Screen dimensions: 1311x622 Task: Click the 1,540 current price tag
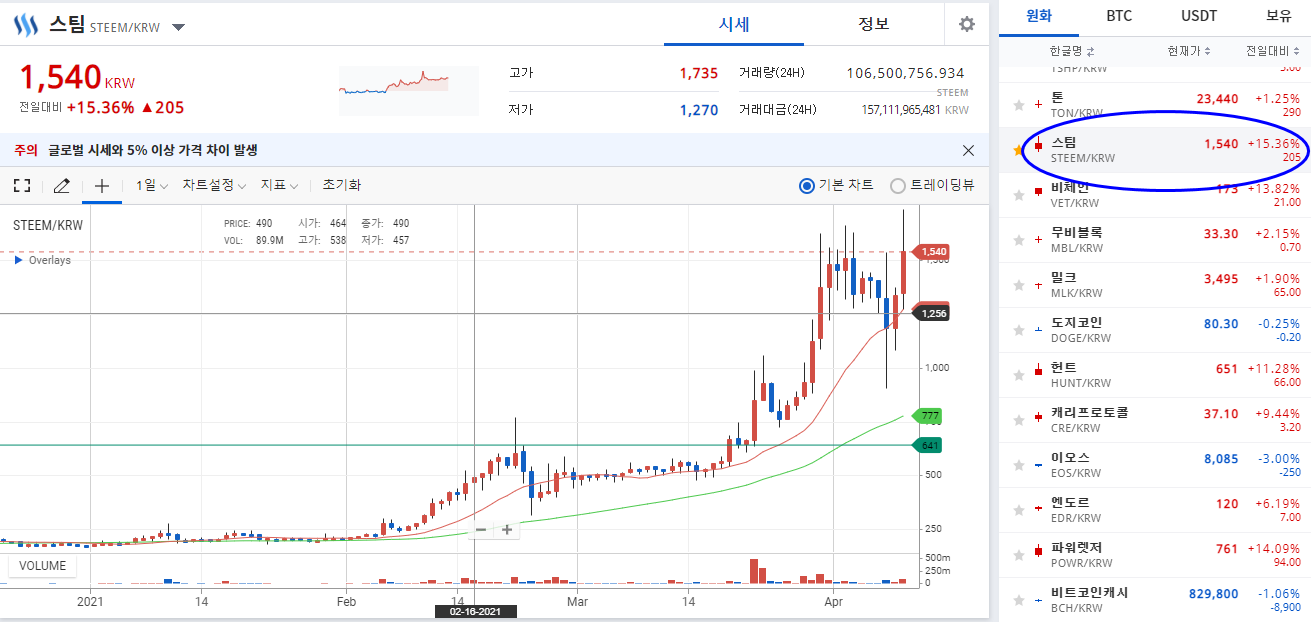[933, 251]
